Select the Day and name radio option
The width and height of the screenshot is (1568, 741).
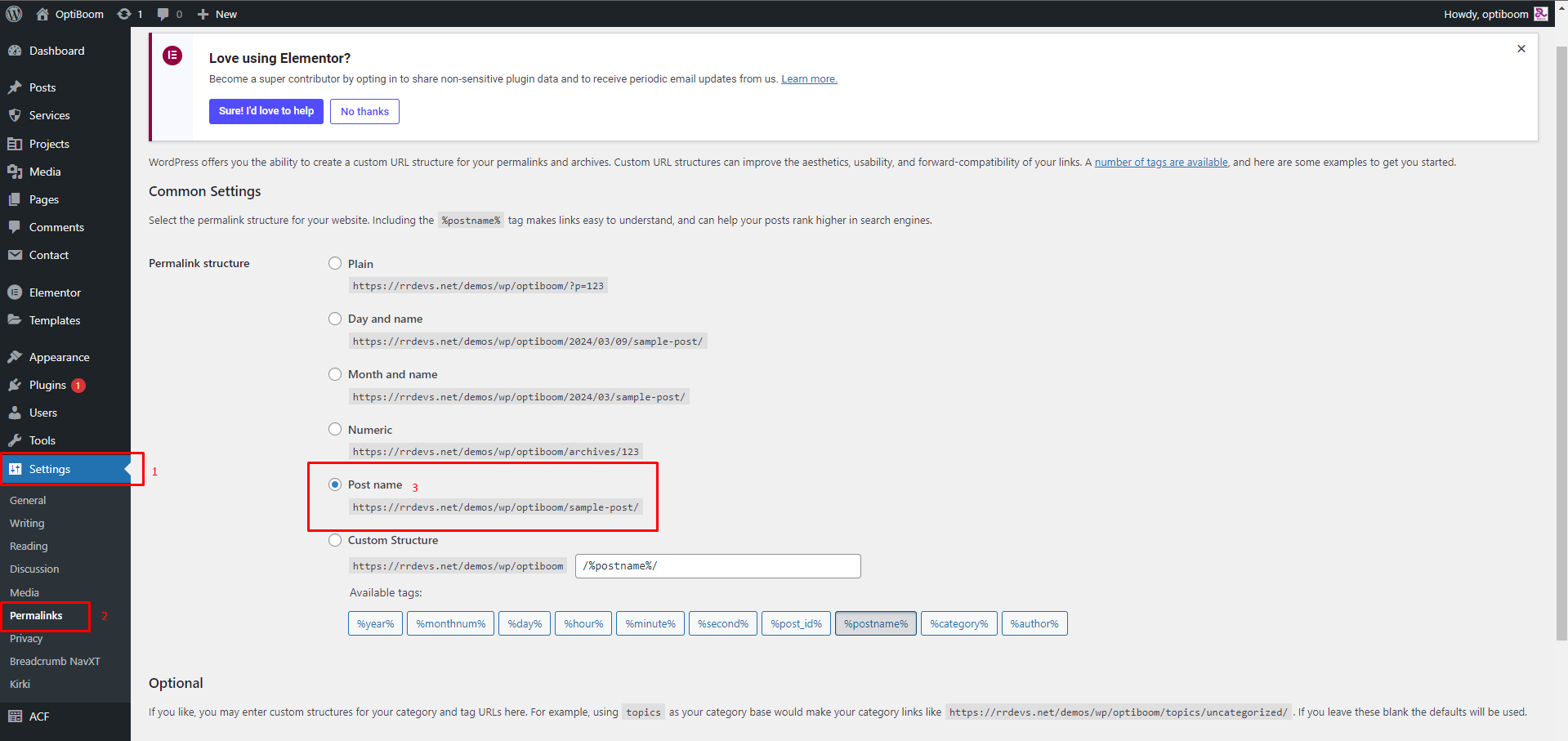335,319
